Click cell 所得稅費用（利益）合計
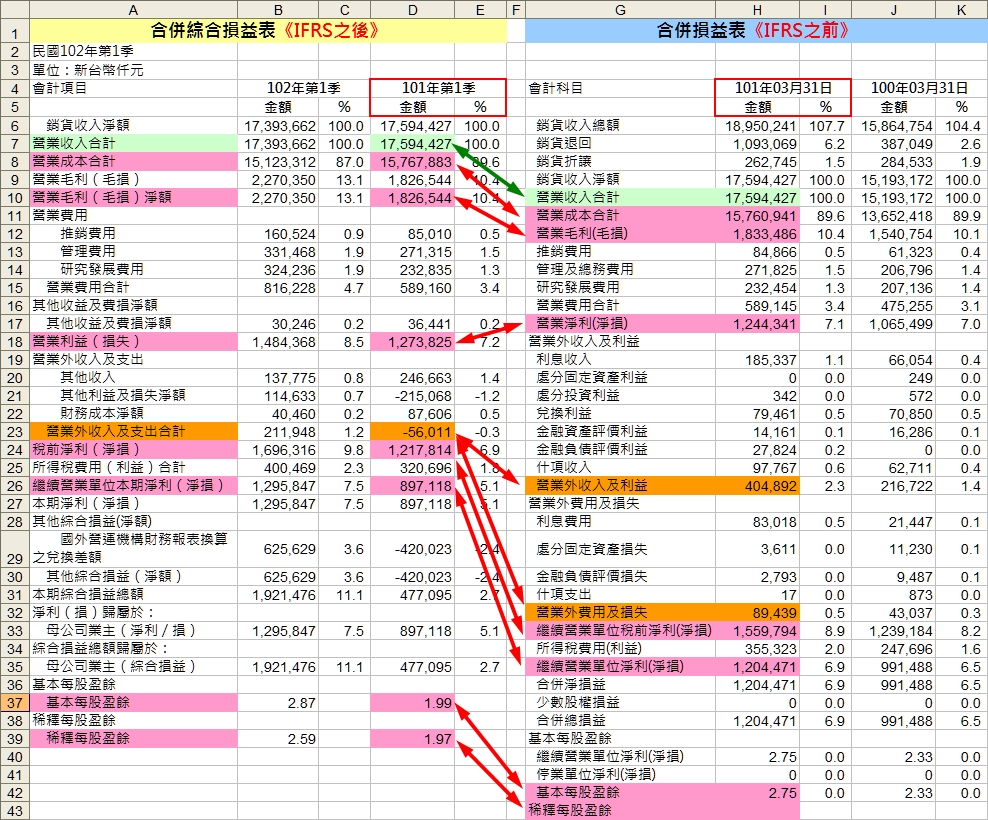 coord(134,468)
